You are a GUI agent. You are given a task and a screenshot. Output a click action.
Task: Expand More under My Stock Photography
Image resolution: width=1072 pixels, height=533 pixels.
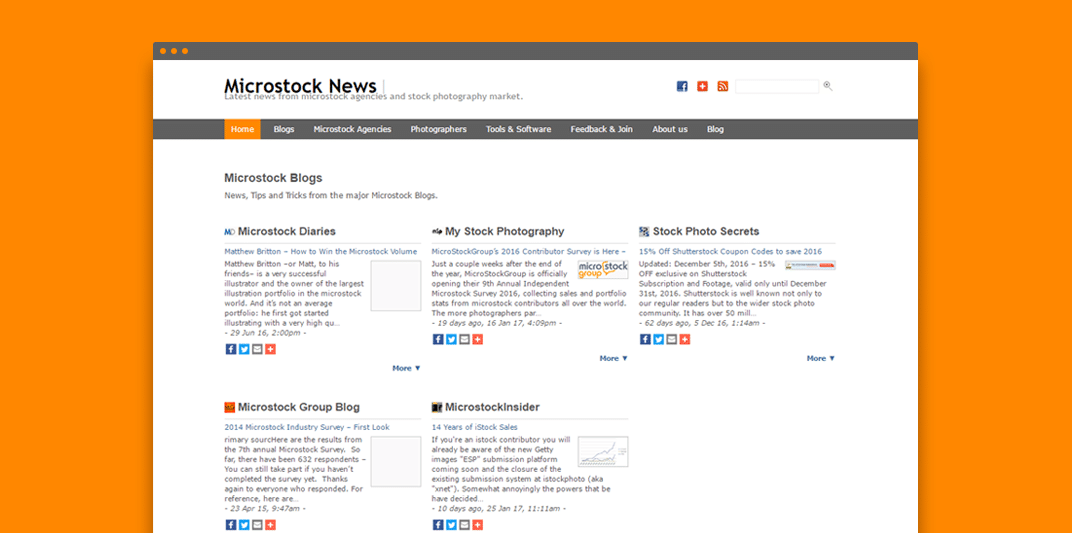[x=613, y=359]
